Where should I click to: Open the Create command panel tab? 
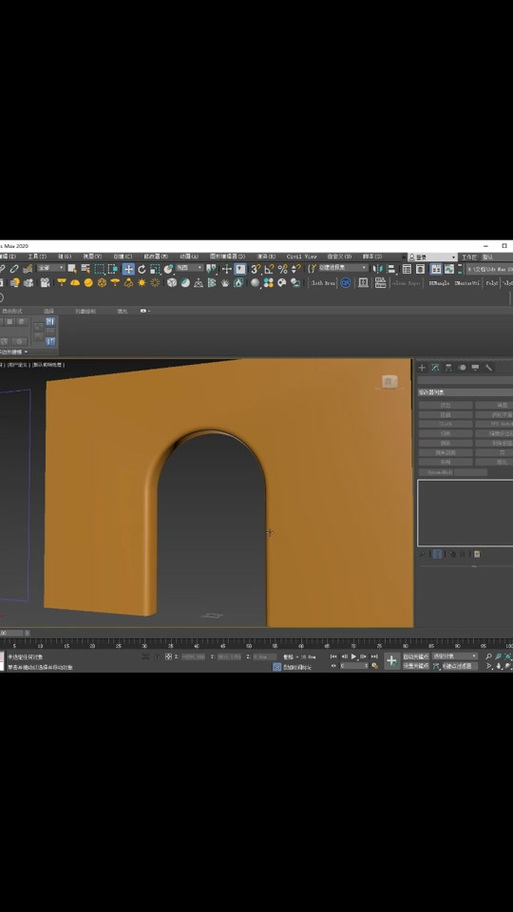click(422, 368)
